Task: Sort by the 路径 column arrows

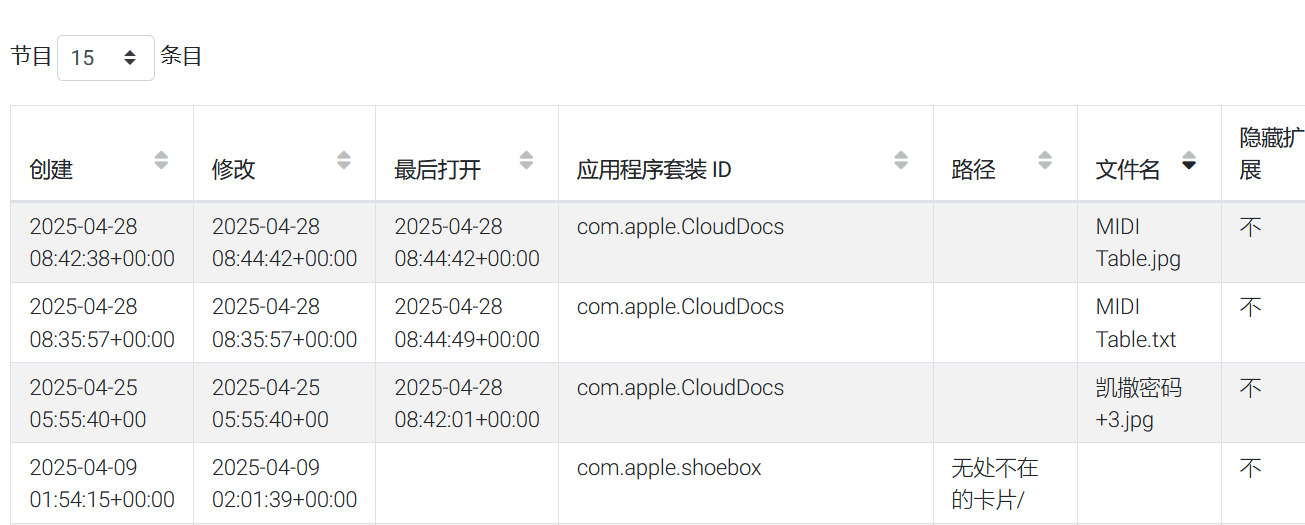Action: pyautogui.click(x=1045, y=160)
